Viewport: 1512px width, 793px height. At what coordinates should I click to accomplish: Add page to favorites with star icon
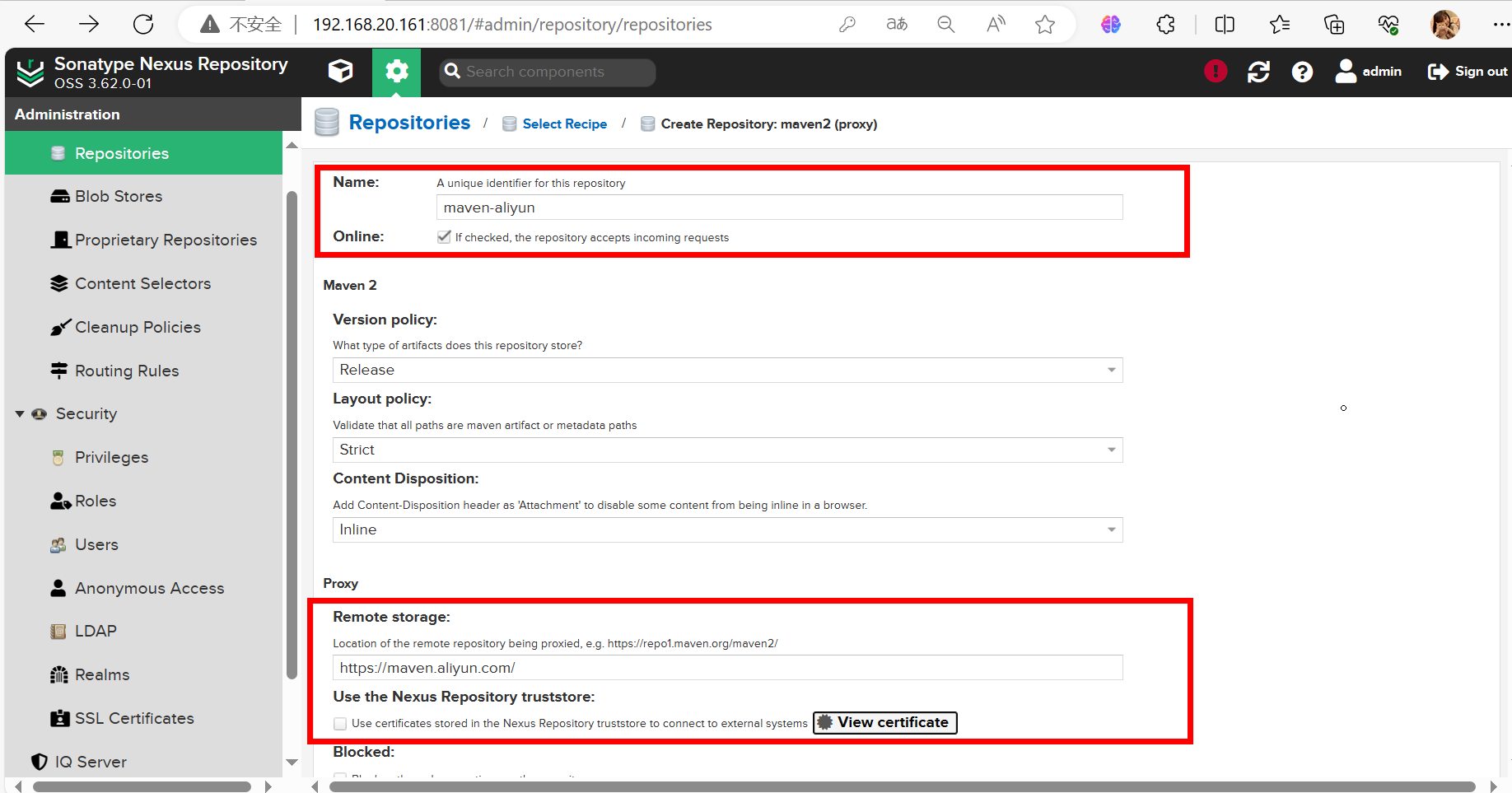click(x=1045, y=25)
